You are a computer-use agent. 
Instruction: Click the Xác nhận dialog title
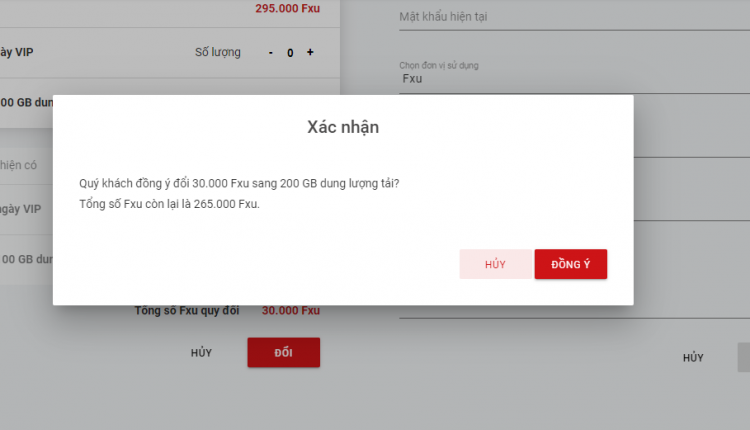click(343, 127)
